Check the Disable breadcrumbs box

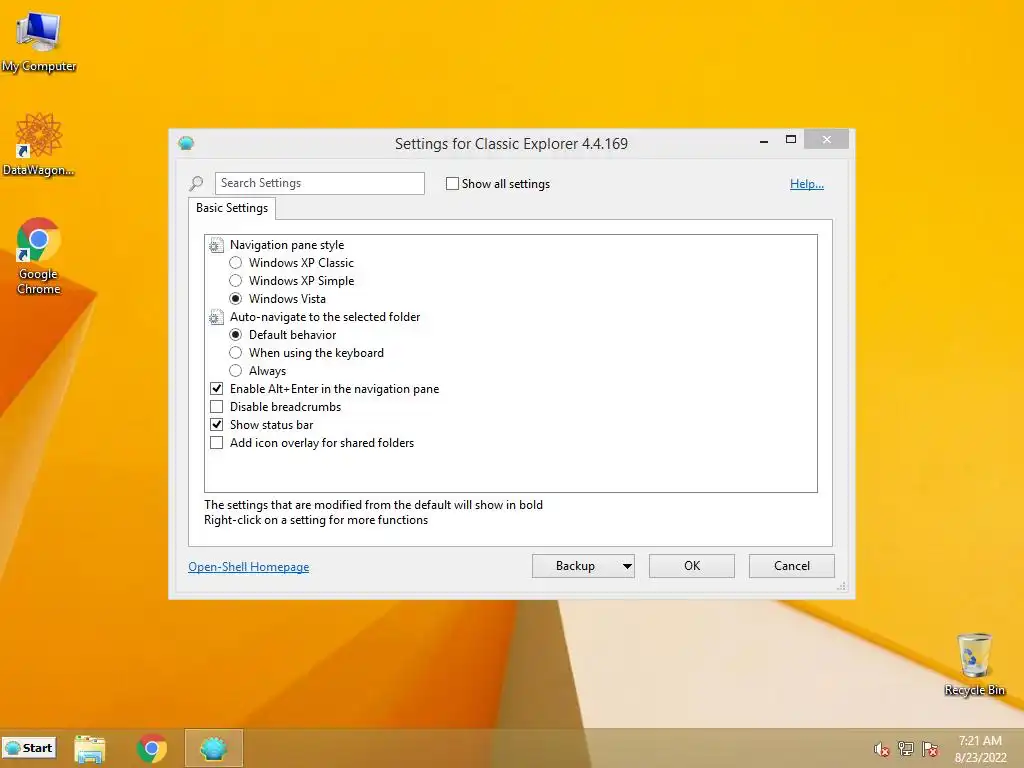pos(217,407)
